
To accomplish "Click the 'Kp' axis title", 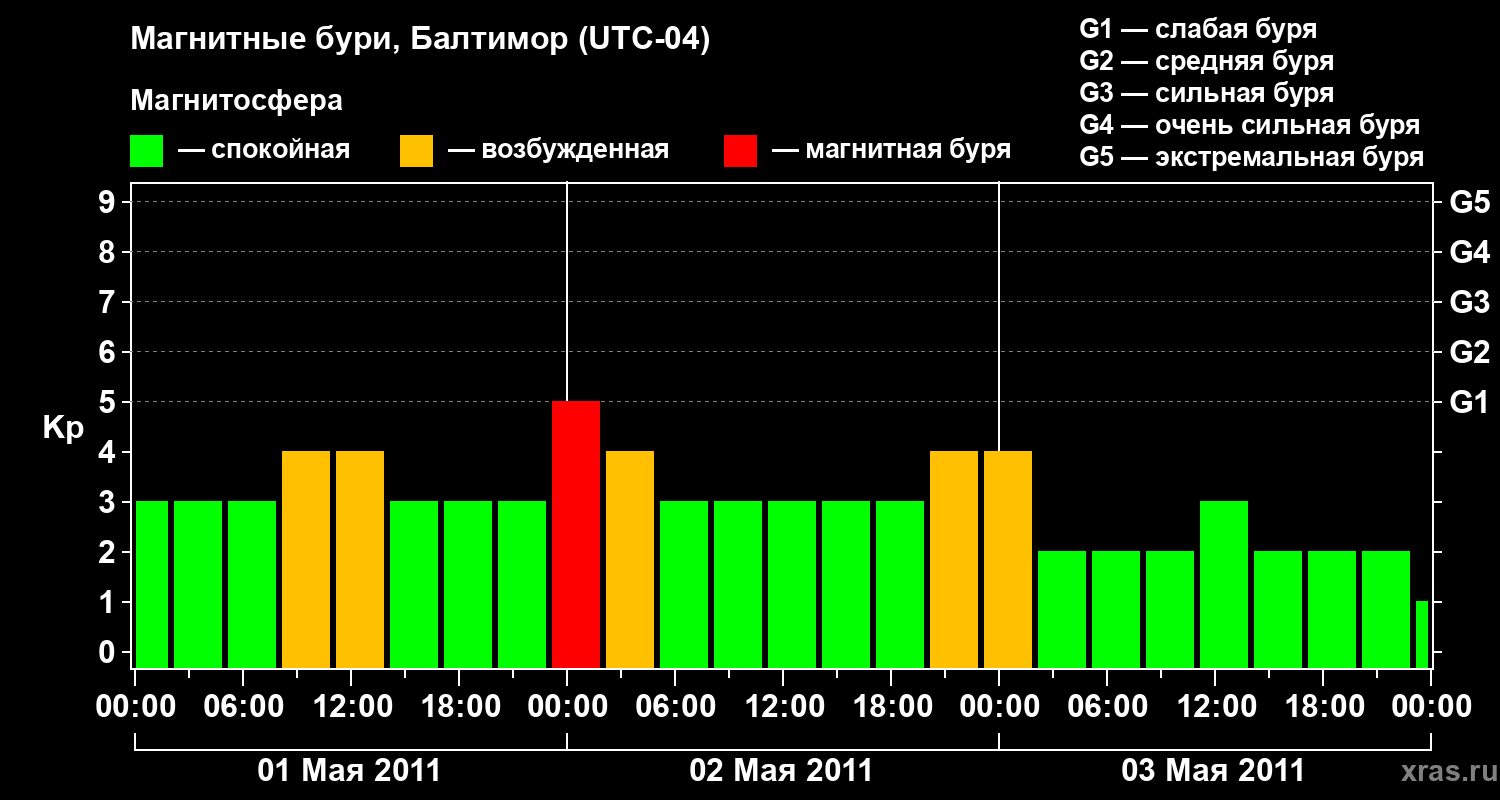I will click(x=63, y=428).
